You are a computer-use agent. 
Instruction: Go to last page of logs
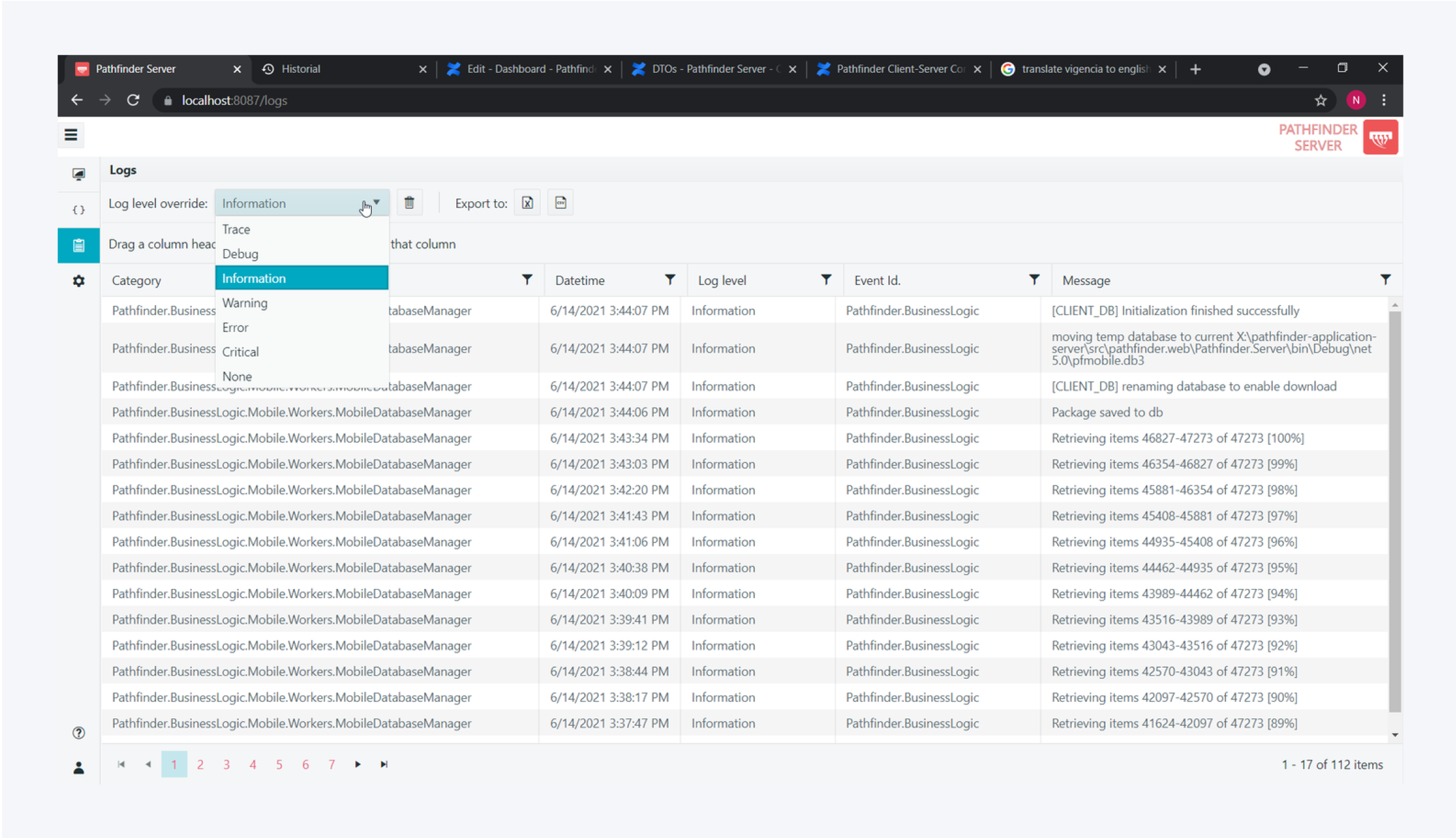click(x=384, y=765)
